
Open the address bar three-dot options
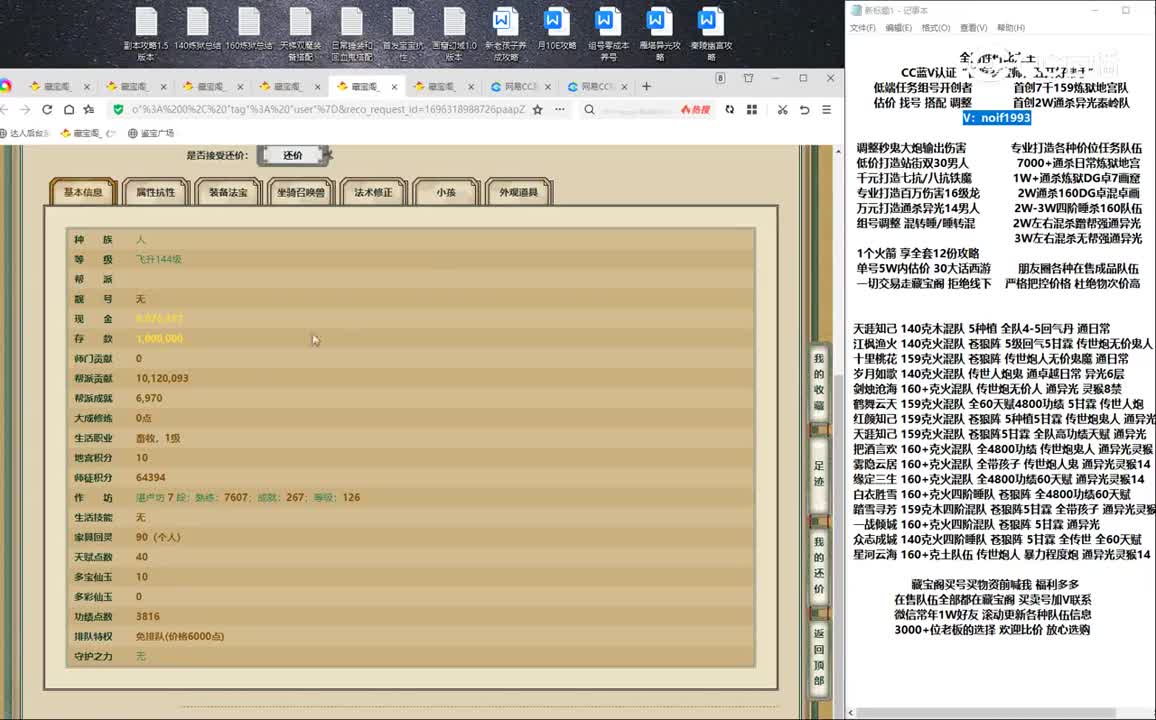coord(560,109)
